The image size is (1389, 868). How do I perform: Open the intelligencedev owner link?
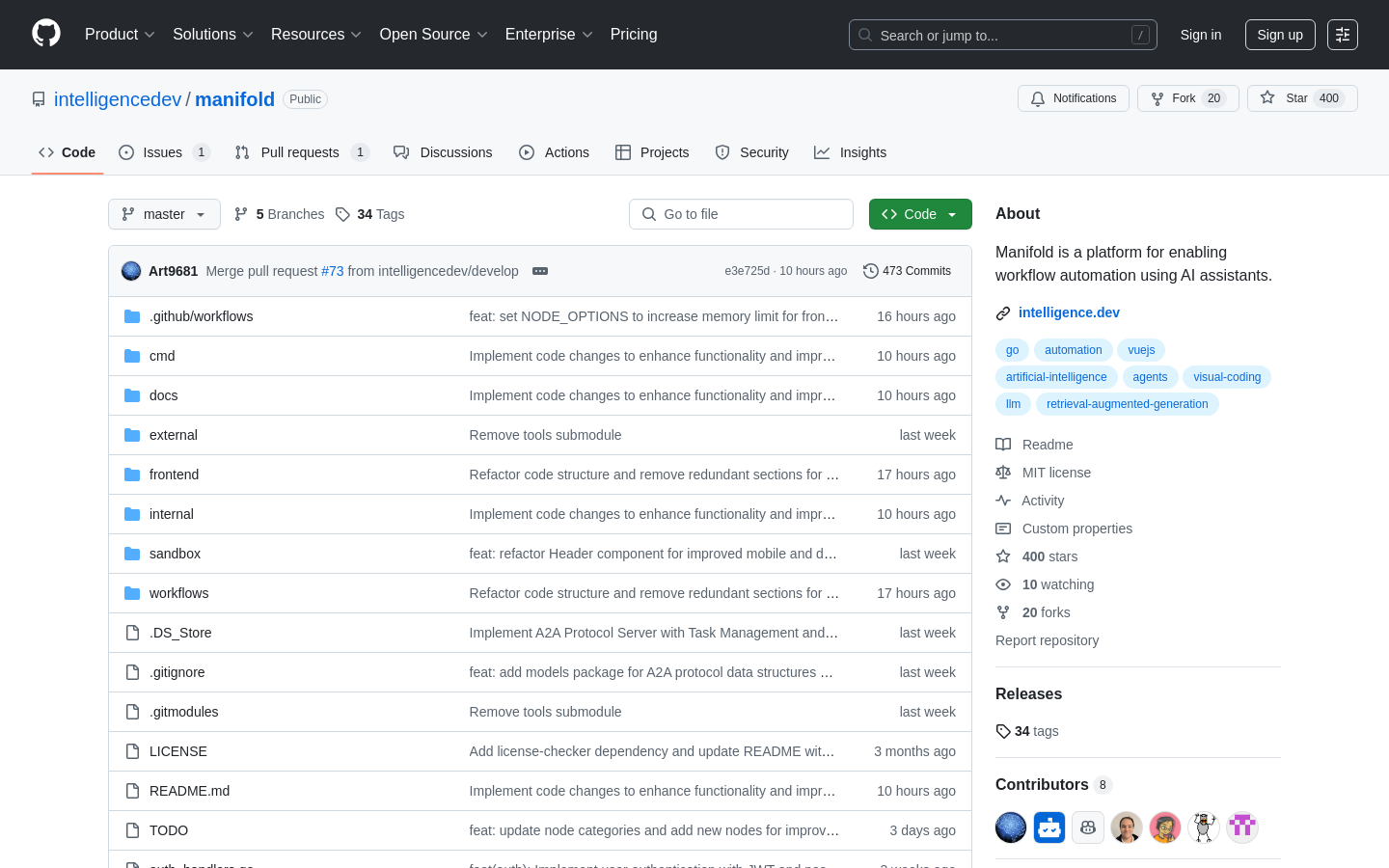click(118, 99)
